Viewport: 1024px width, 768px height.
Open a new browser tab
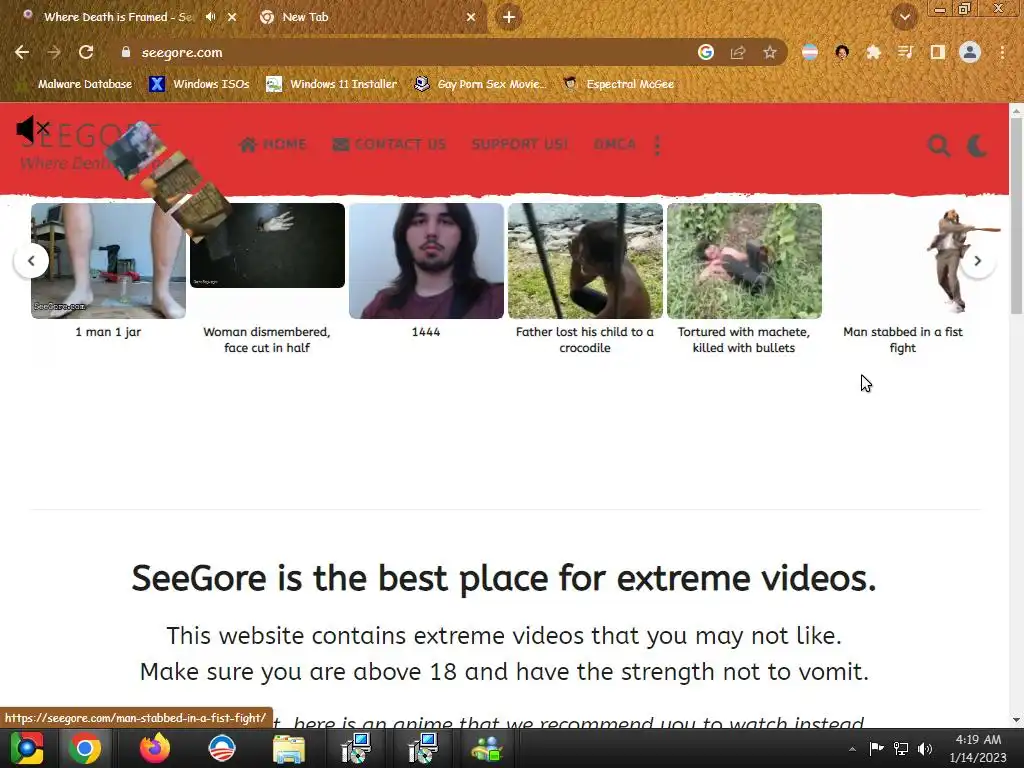point(509,17)
